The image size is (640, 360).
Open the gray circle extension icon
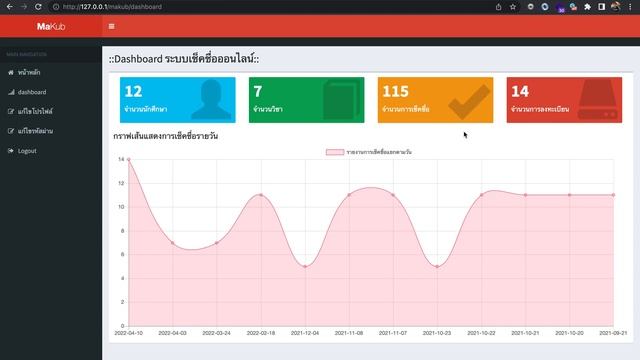(x=530, y=7)
